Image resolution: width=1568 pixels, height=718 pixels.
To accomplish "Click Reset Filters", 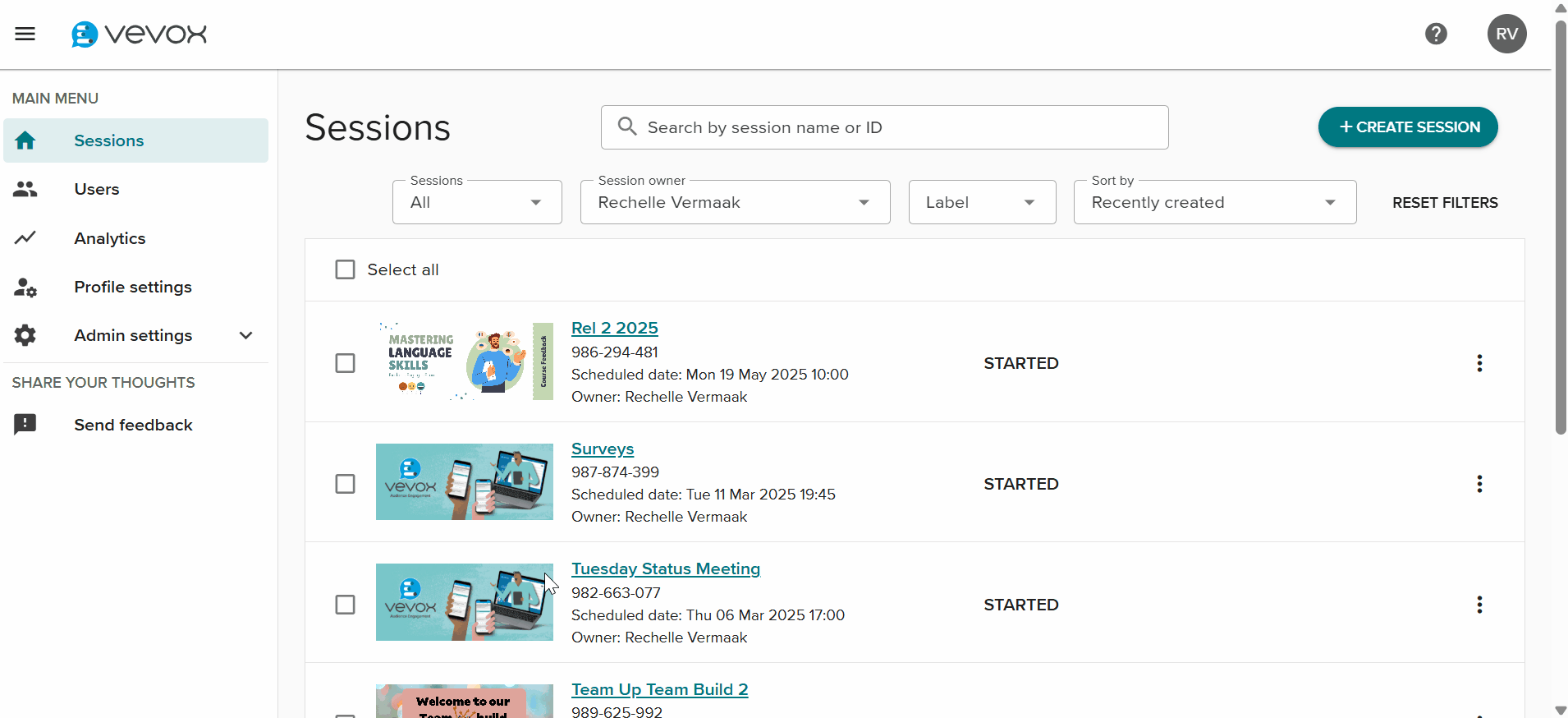I will 1445,202.
